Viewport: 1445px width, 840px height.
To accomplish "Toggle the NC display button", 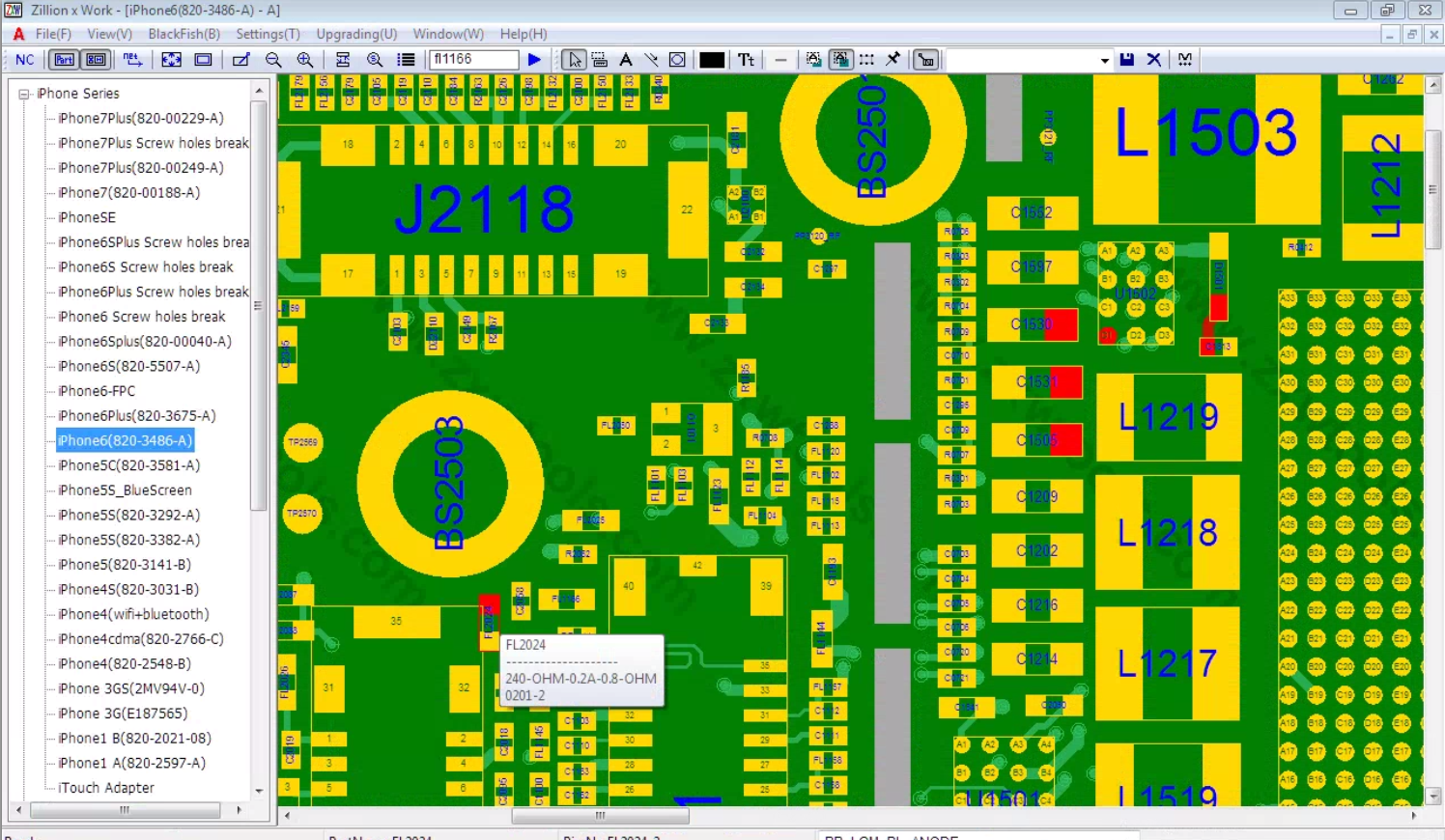I will click(24, 60).
